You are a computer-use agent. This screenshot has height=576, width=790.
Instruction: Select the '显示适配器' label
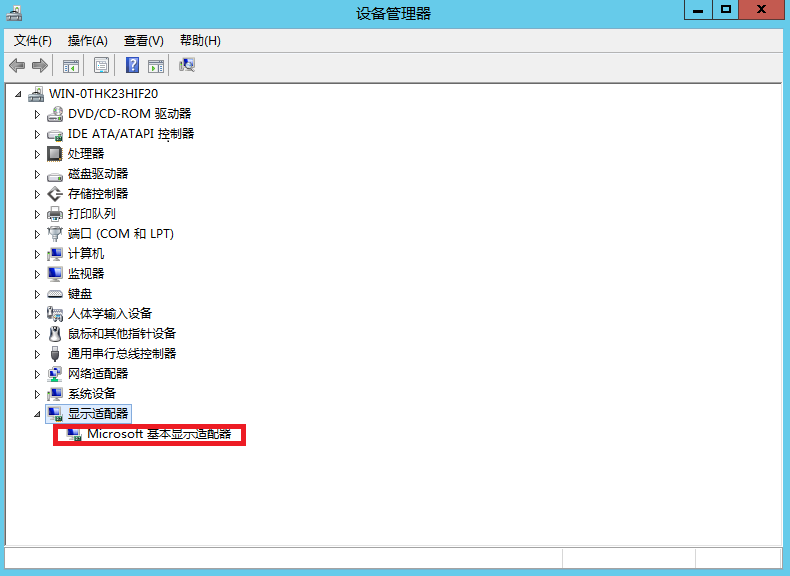pos(98,414)
